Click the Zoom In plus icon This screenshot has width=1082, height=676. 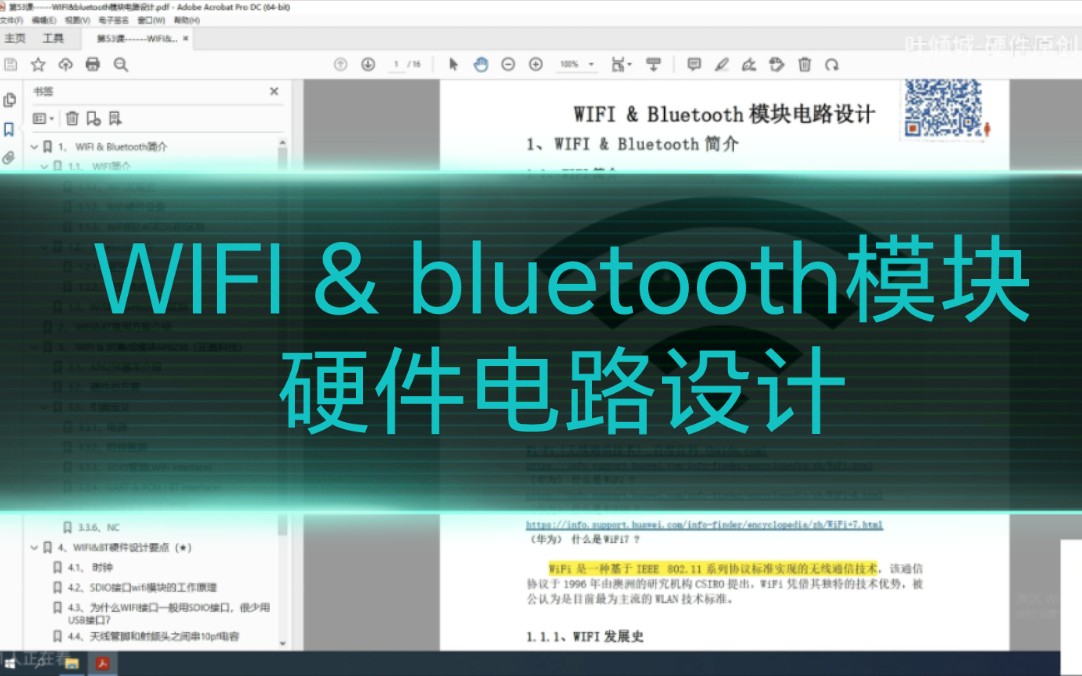534,64
